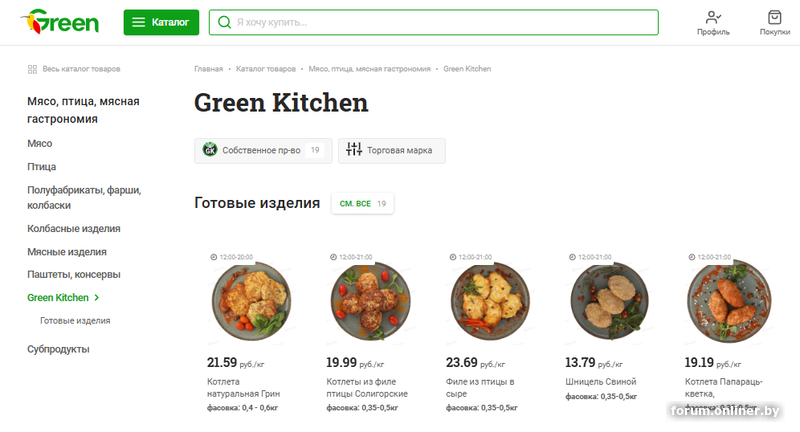Select Green Kitchen in the sidebar
The width and height of the screenshot is (800, 432).
point(58,297)
